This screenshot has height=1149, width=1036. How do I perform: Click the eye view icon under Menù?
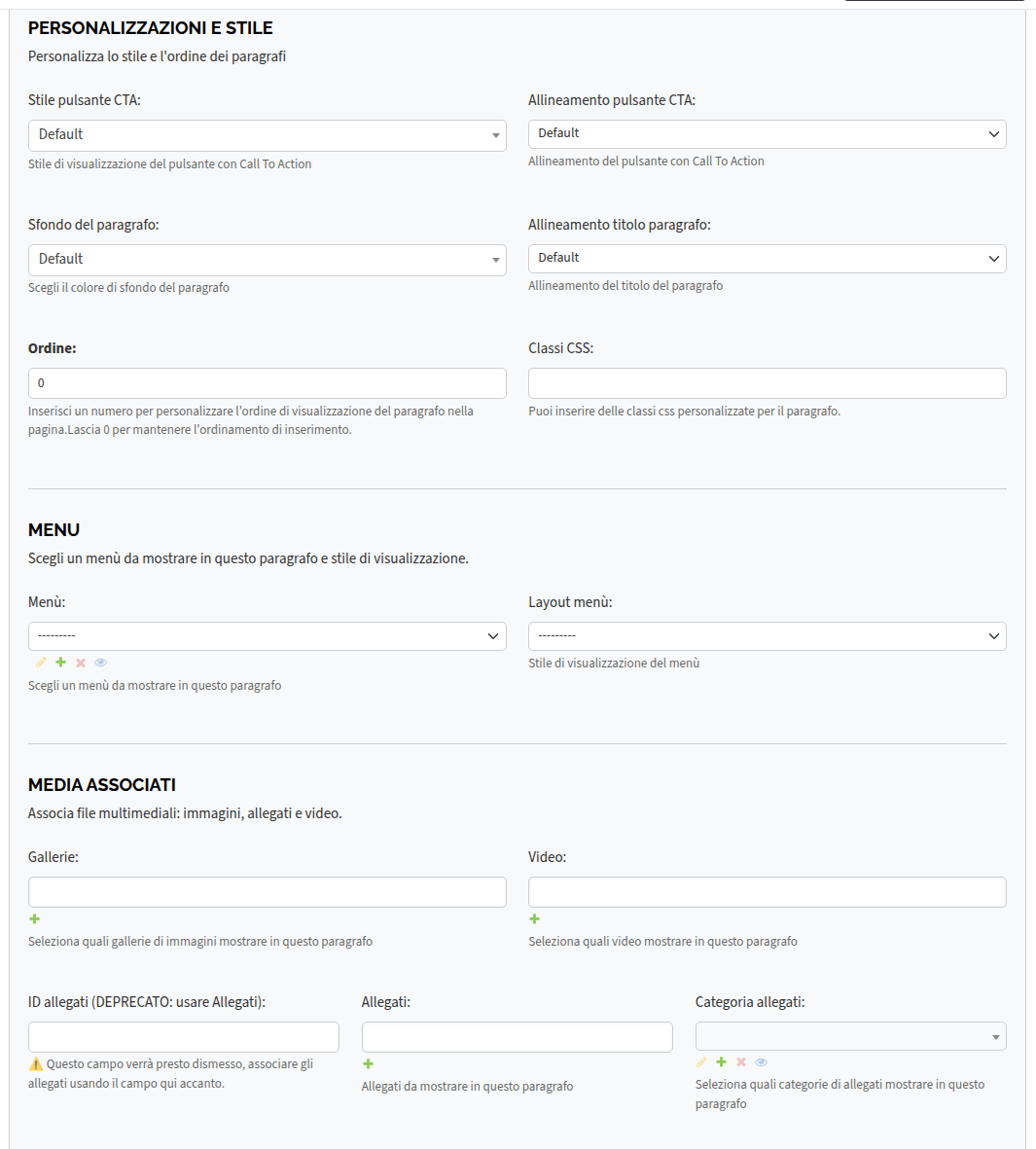click(x=101, y=663)
